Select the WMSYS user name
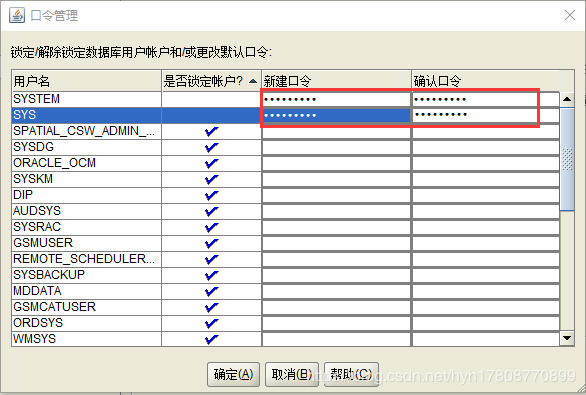Image resolution: width=586 pixels, height=395 pixels. 34,339
